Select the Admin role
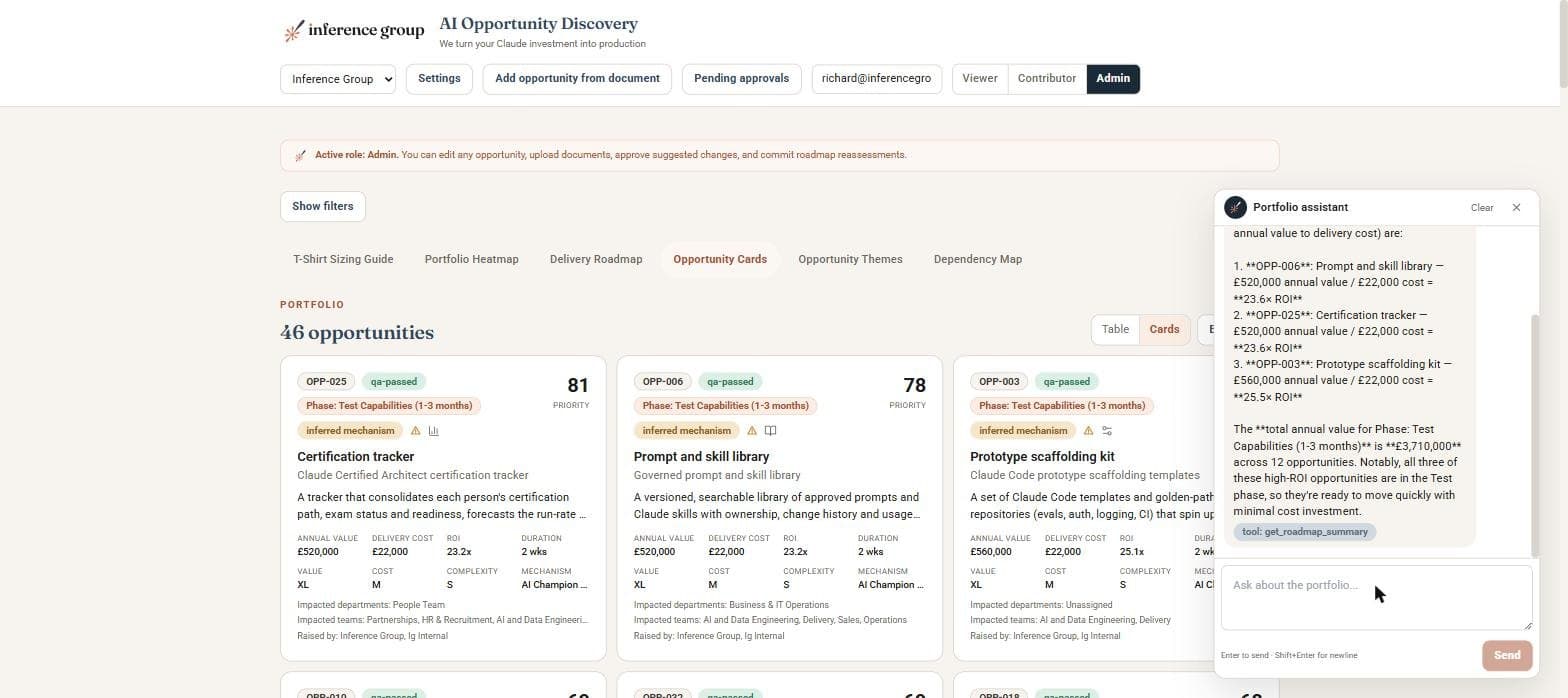The width and height of the screenshot is (1568, 698). (1113, 78)
